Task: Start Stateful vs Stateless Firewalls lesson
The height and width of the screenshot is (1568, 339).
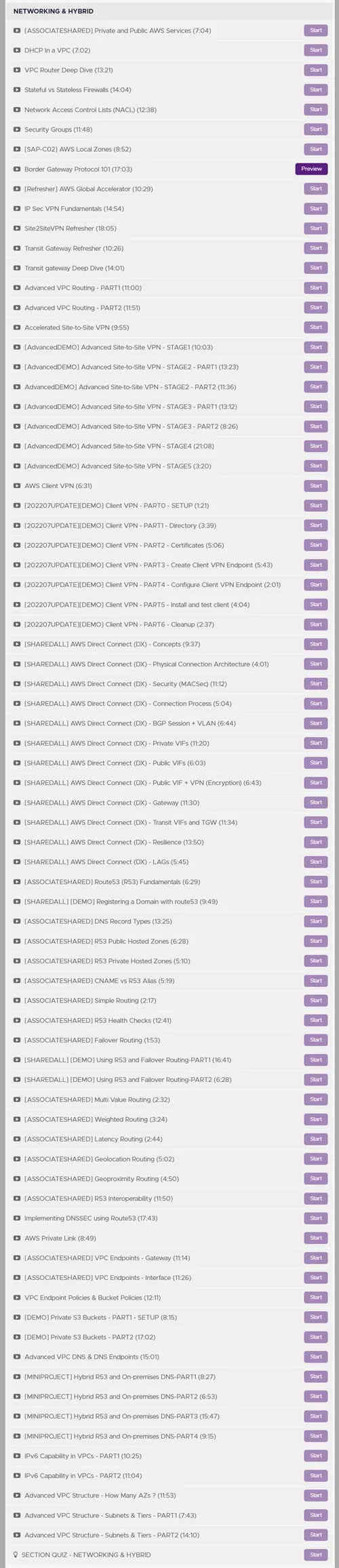Action: [x=316, y=89]
